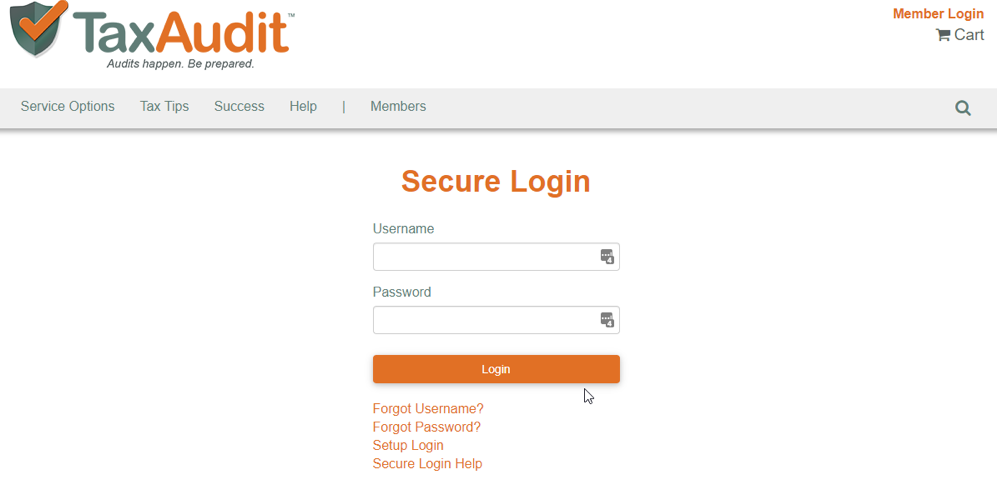The image size is (997, 493).
Task: Click the autofill icon in Username field
Action: click(x=607, y=257)
